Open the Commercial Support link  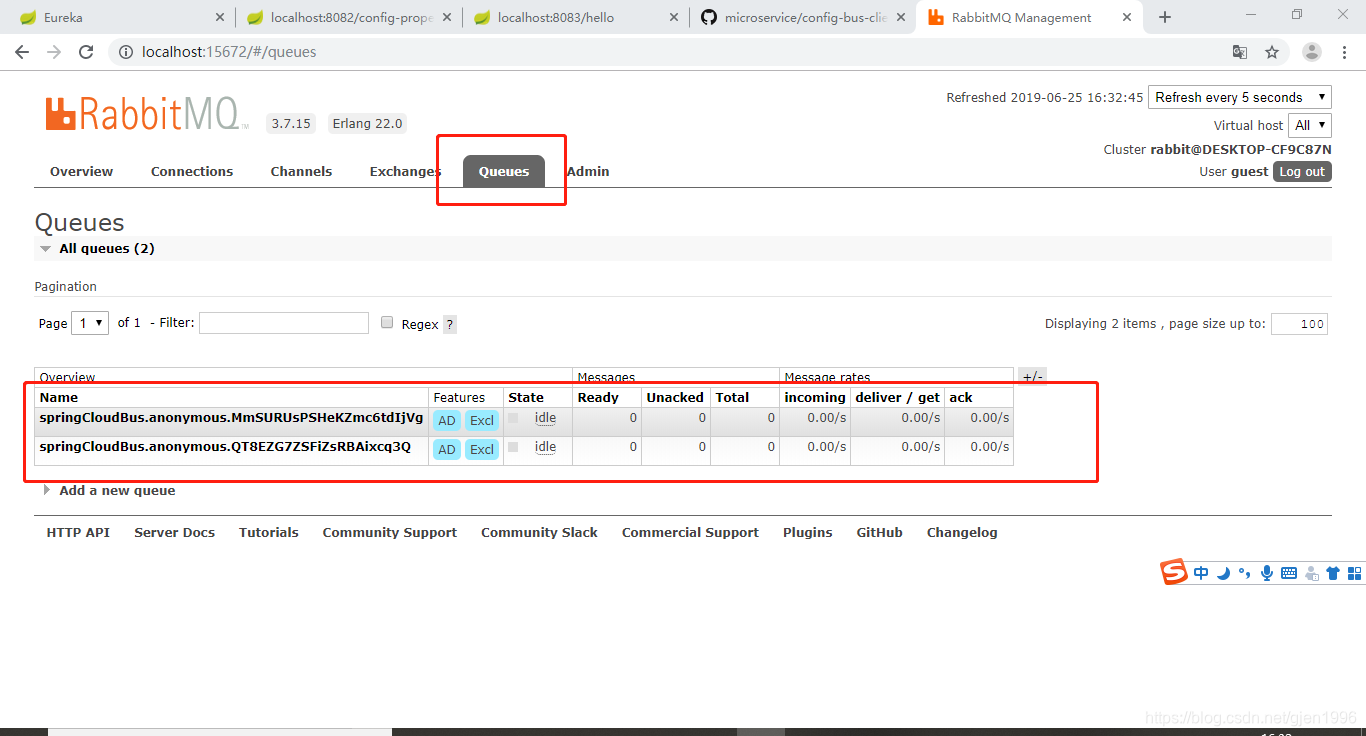pyautogui.click(x=690, y=532)
